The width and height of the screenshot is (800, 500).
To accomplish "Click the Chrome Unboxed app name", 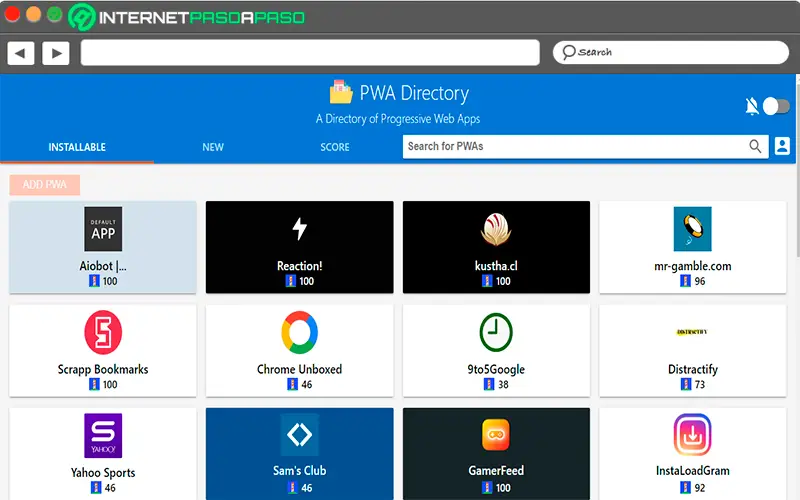I will (x=299, y=369).
